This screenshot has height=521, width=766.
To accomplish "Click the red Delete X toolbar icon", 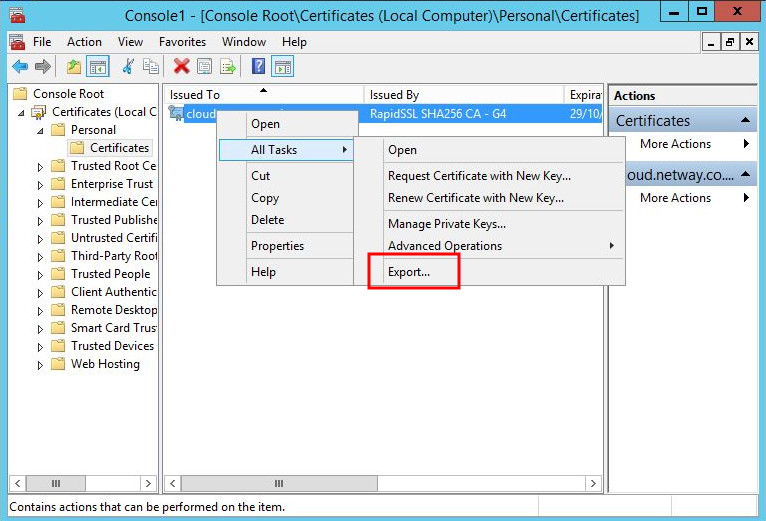I will [181, 66].
